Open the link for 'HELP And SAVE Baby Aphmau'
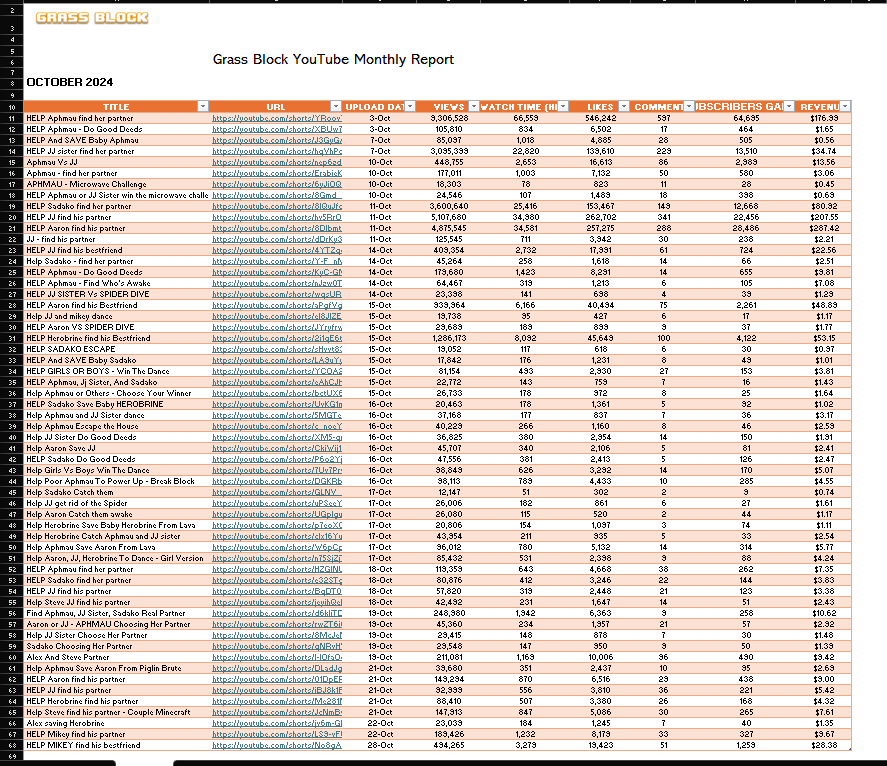This screenshot has height=766, width=887. 277,140
